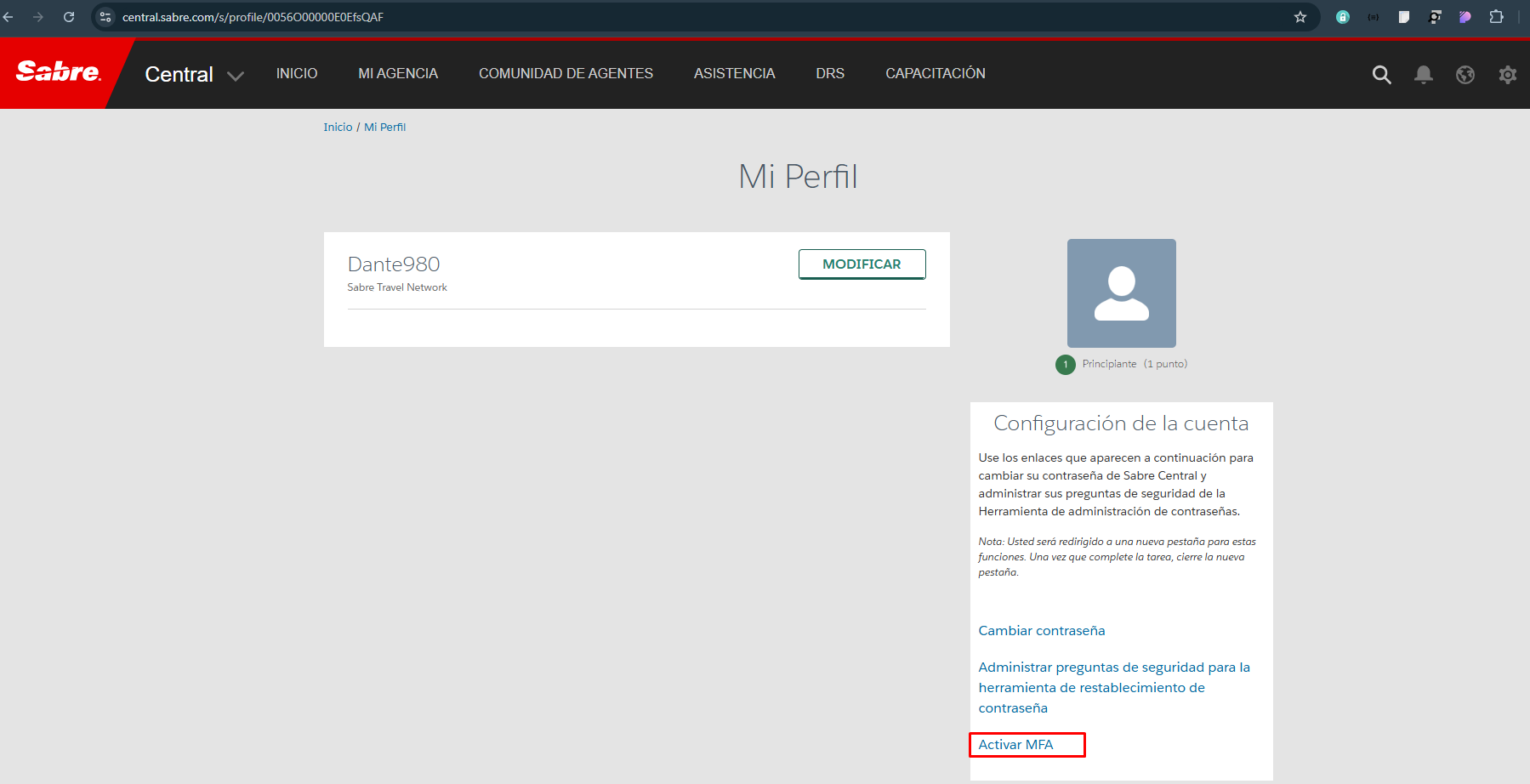Click the Cambiar contraseña link
The height and width of the screenshot is (784, 1530).
pos(1041,631)
